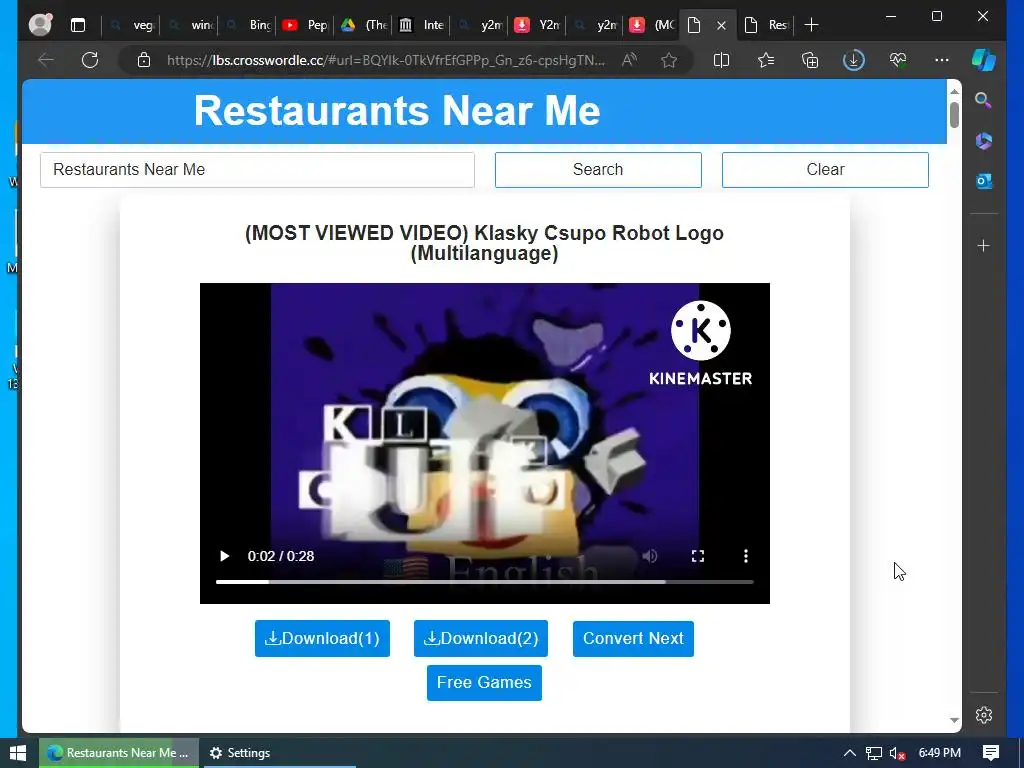Viewport: 1024px width, 768px height.
Task: Switch to the YouTube 'Pep' tab
Action: [306, 25]
